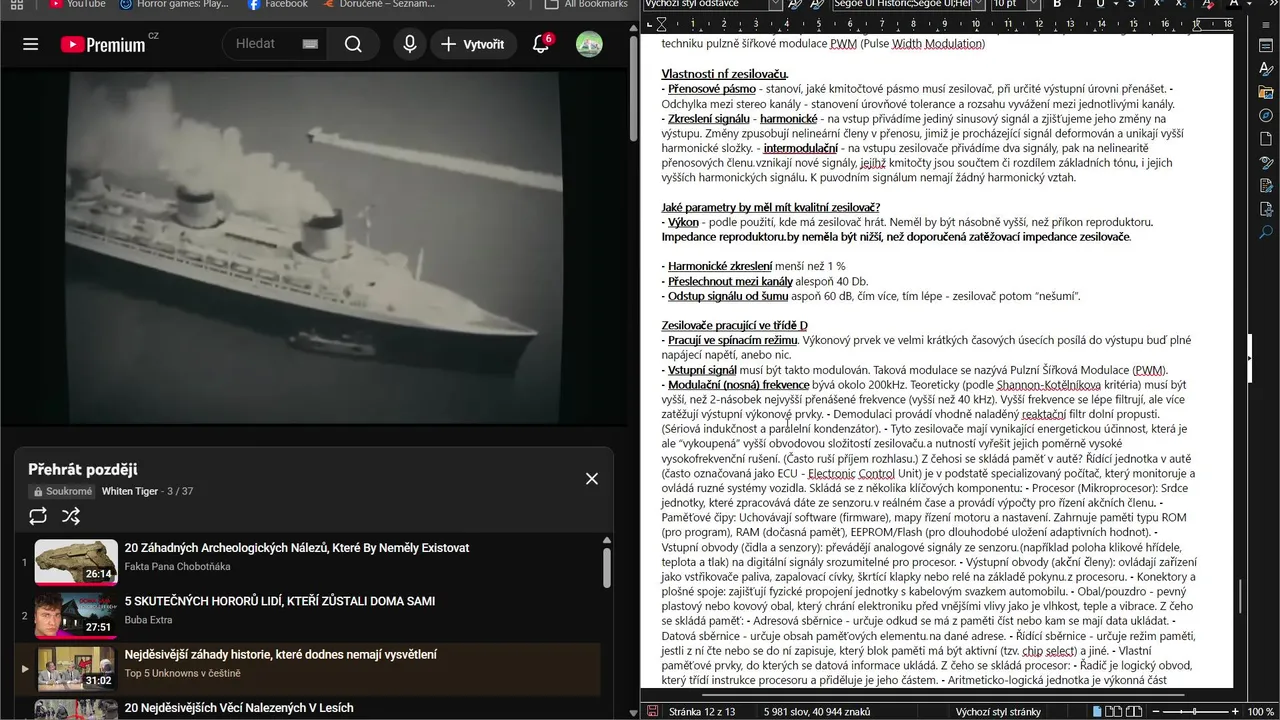1280x720 pixels.
Task: Open browser apps grid icon
Action: [x=16, y=4]
